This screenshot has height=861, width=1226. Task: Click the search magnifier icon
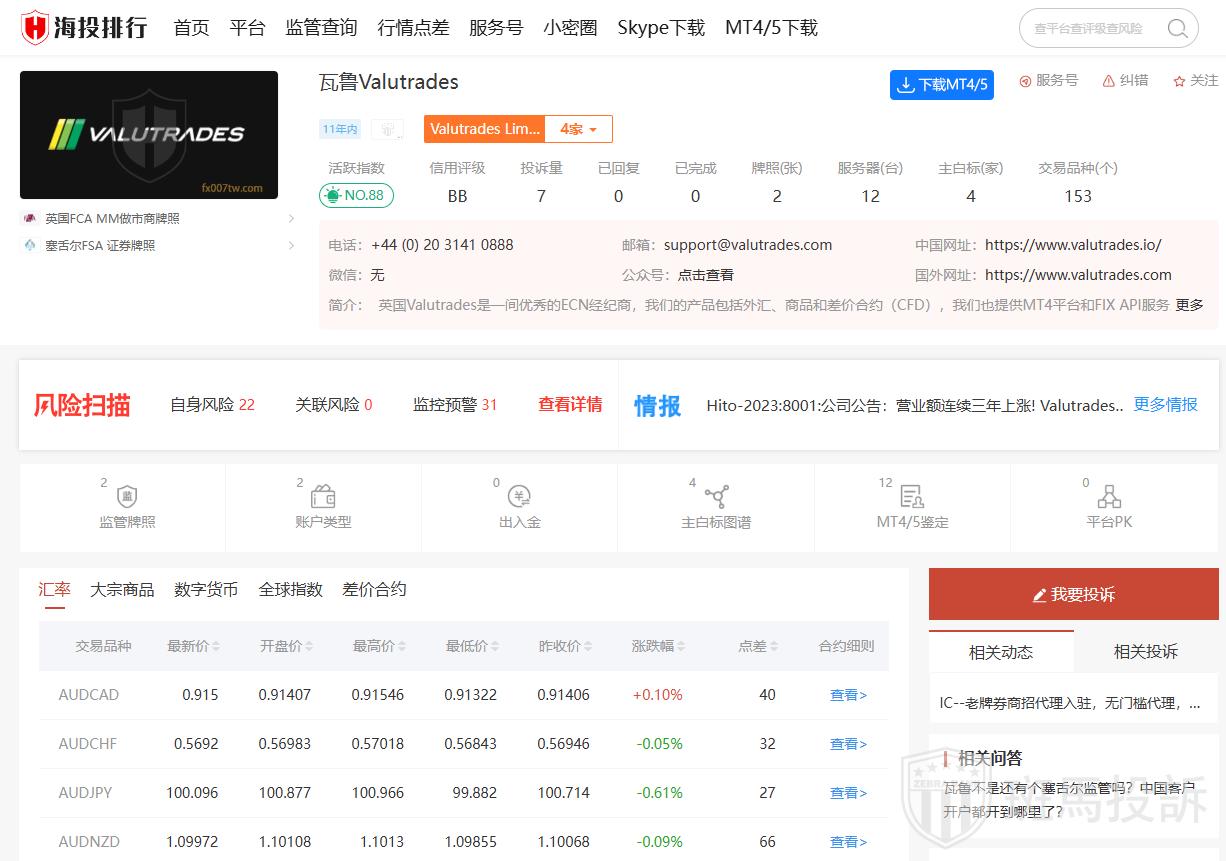pyautogui.click(x=1177, y=28)
